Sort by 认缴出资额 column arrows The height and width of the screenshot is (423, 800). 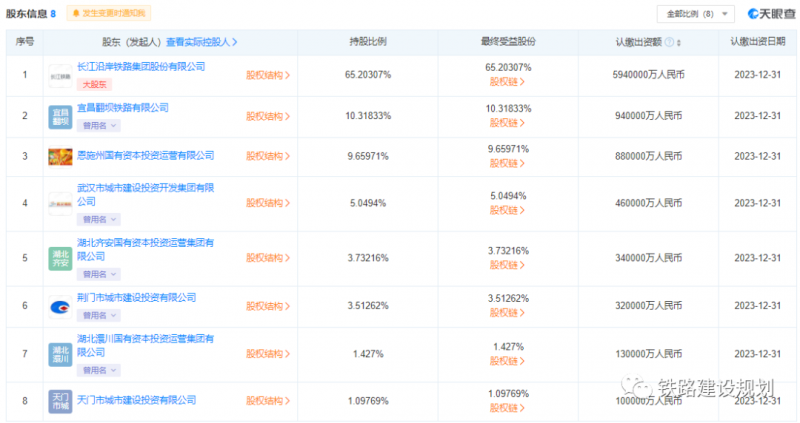[x=679, y=43]
